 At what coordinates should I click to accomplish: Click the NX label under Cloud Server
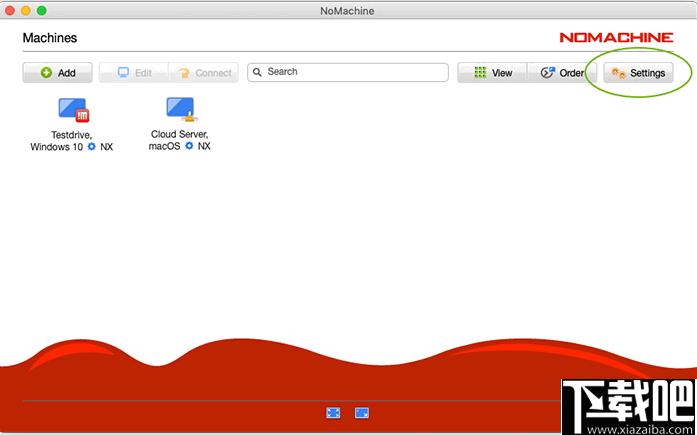point(204,146)
